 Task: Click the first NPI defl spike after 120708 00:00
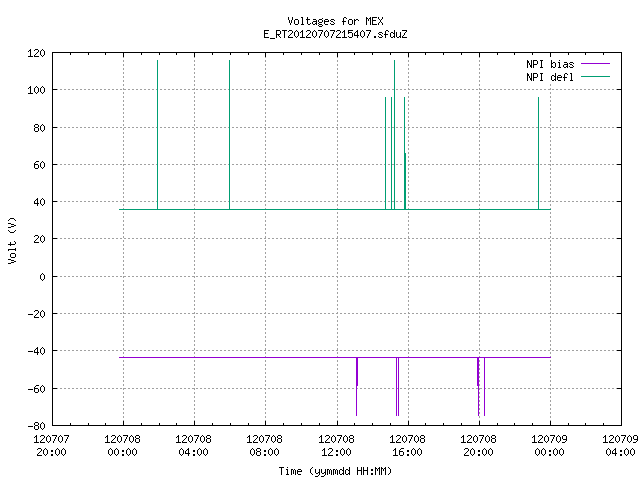tap(158, 135)
